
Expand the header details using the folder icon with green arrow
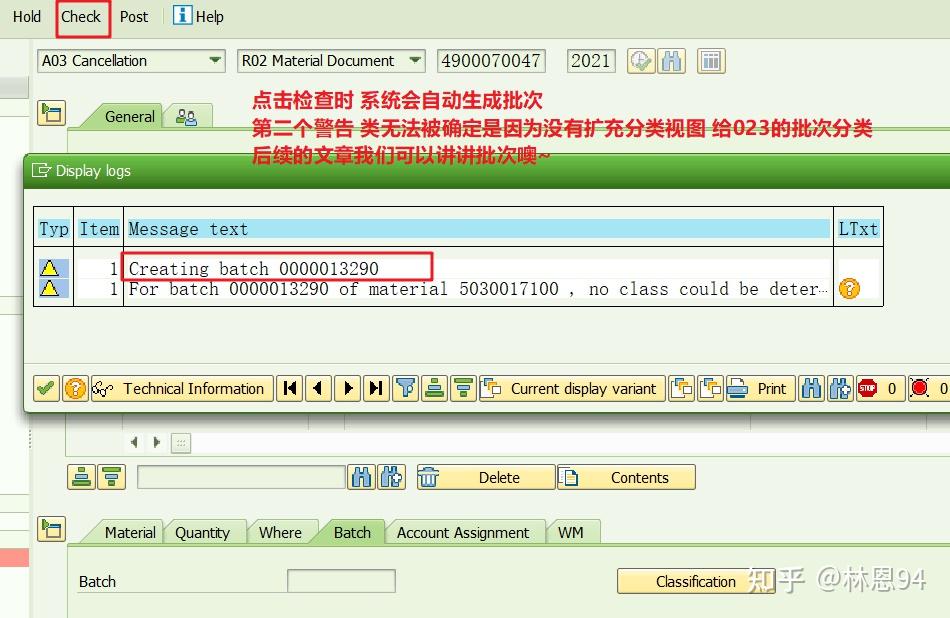51,113
